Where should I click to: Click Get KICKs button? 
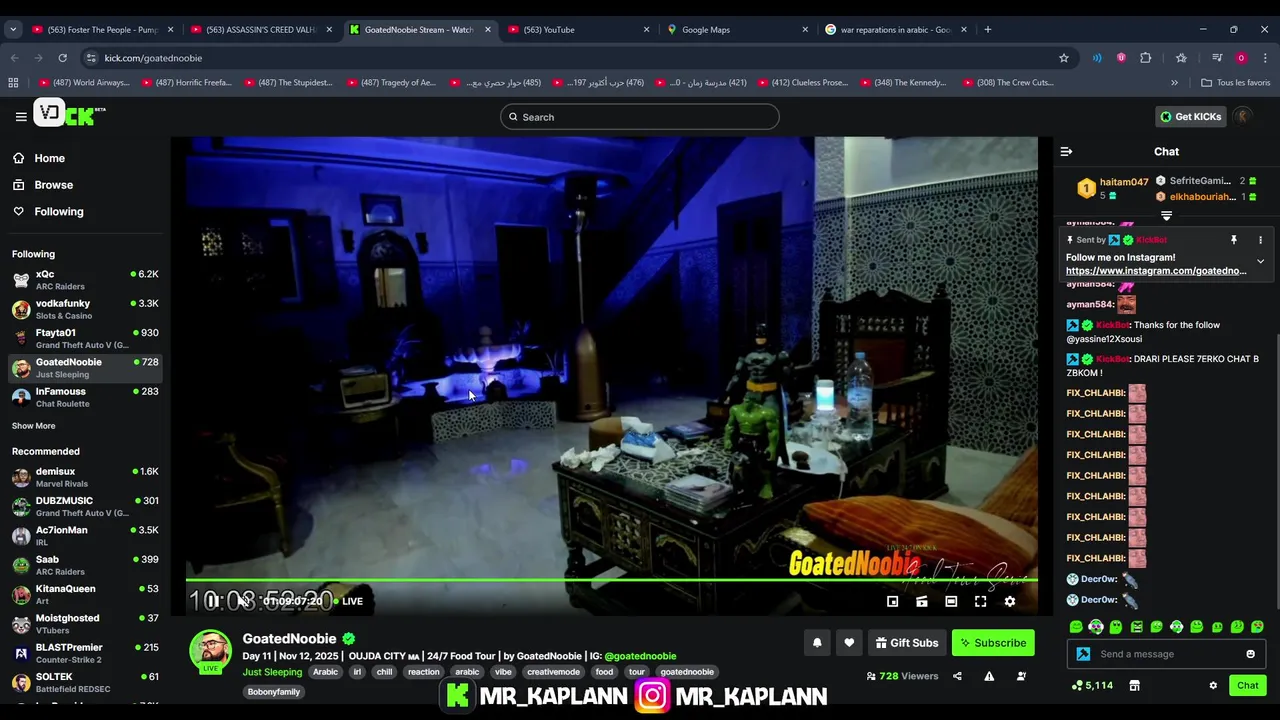[x=1191, y=117]
